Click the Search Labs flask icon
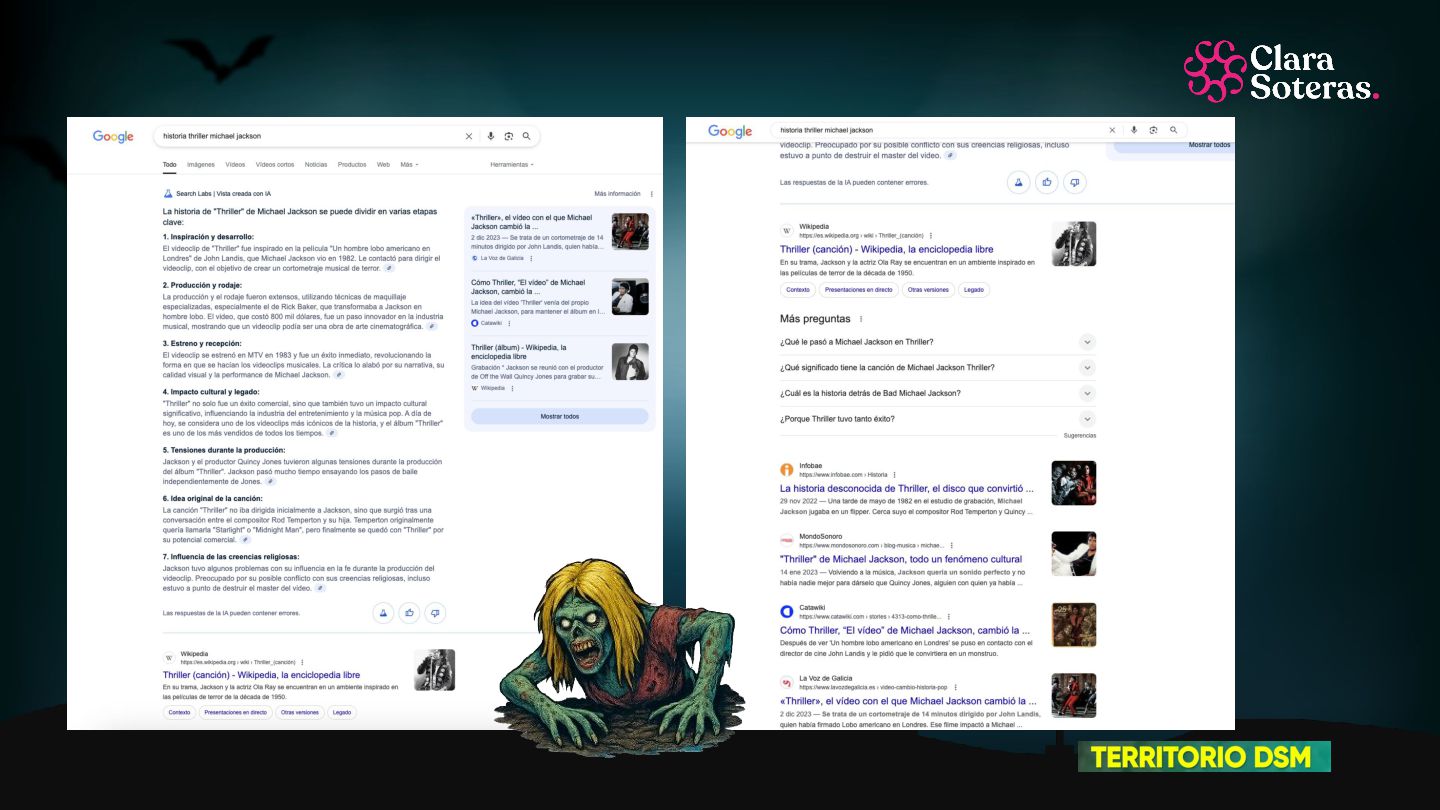 click(x=168, y=194)
